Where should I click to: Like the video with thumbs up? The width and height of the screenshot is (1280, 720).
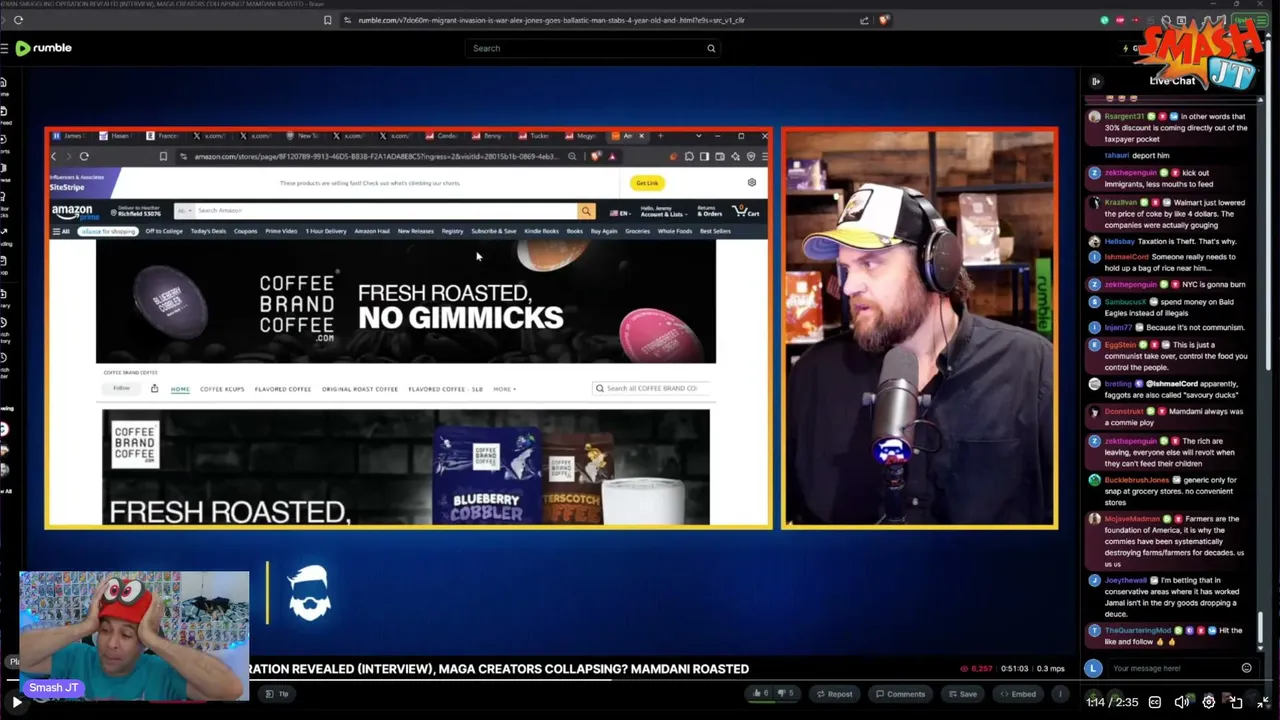[760, 694]
